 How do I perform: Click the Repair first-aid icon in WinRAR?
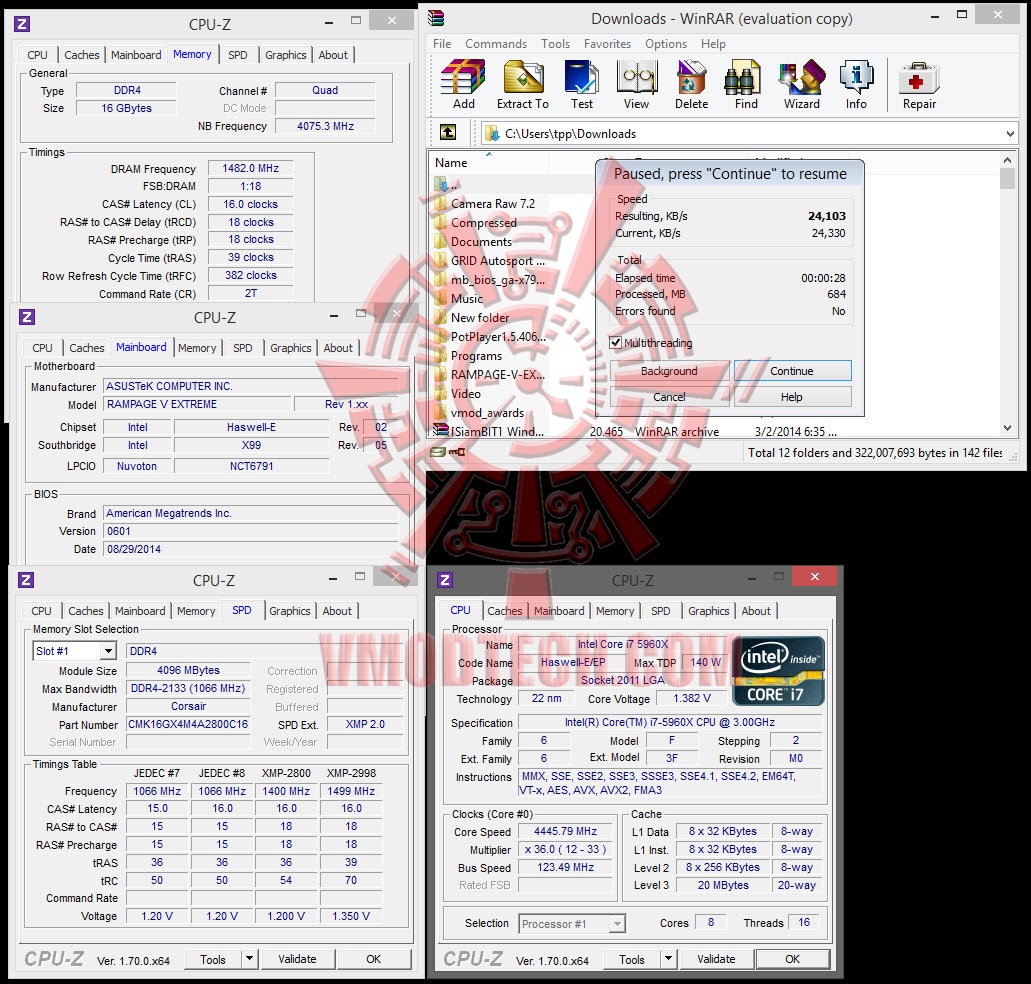click(919, 80)
